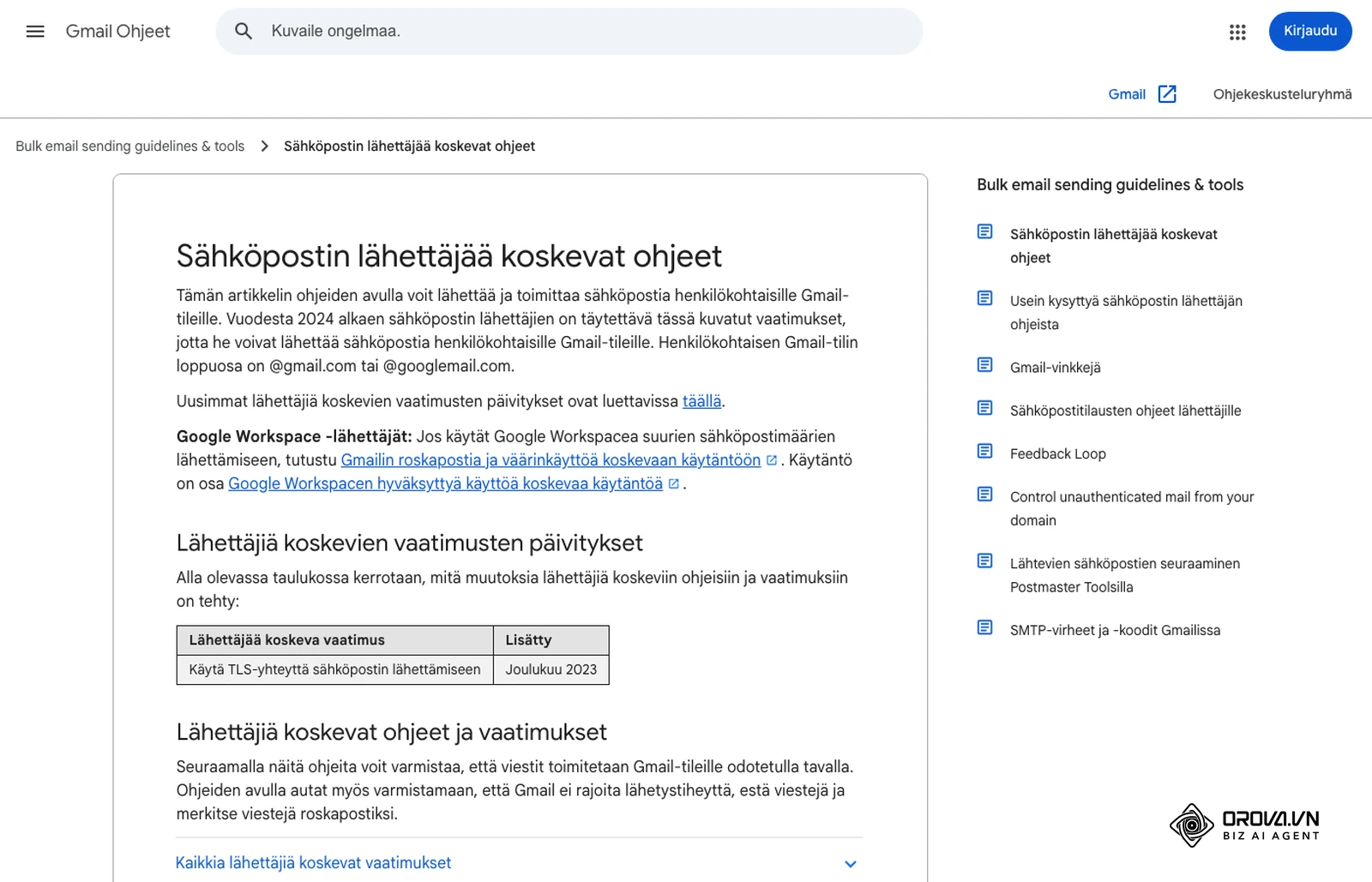Image resolution: width=1372 pixels, height=882 pixels.
Task: Click article icon beside Feedback Loop
Action: [x=985, y=451]
